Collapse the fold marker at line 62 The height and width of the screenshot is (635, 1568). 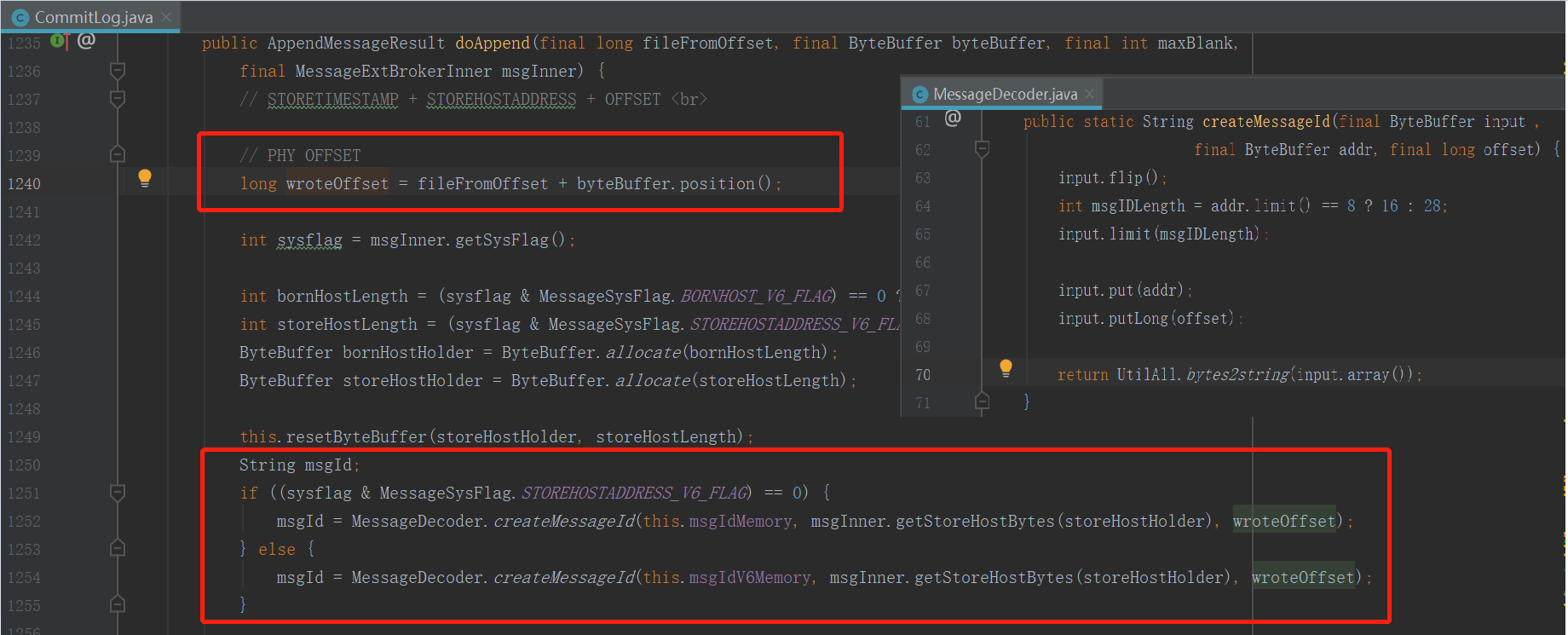pyautogui.click(x=982, y=149)
